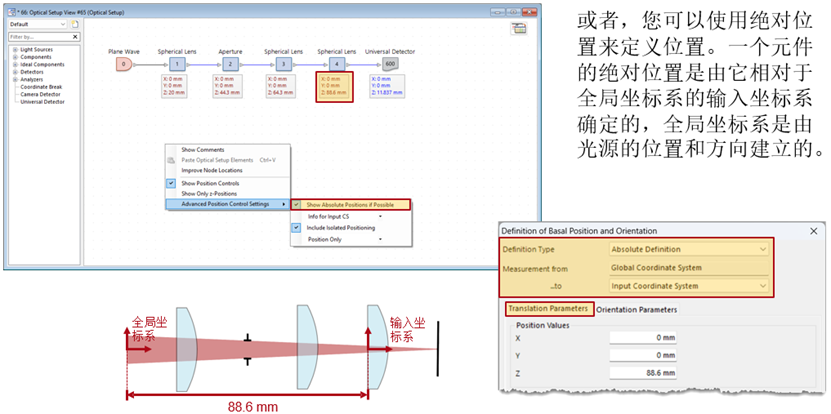Select Coordinate Break in the tree
Viewport: 831px width, 414px height.
[x=41, y=87]
